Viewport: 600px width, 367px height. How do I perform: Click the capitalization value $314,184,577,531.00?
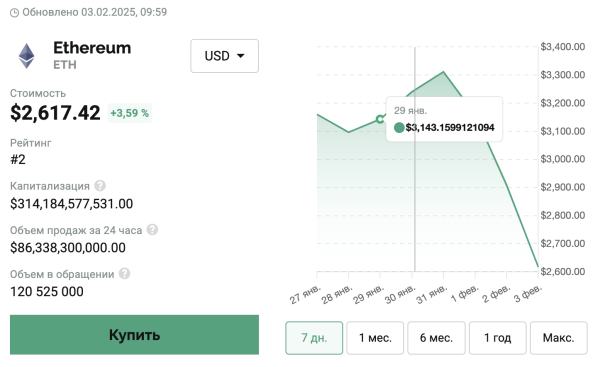coord(72,204)
